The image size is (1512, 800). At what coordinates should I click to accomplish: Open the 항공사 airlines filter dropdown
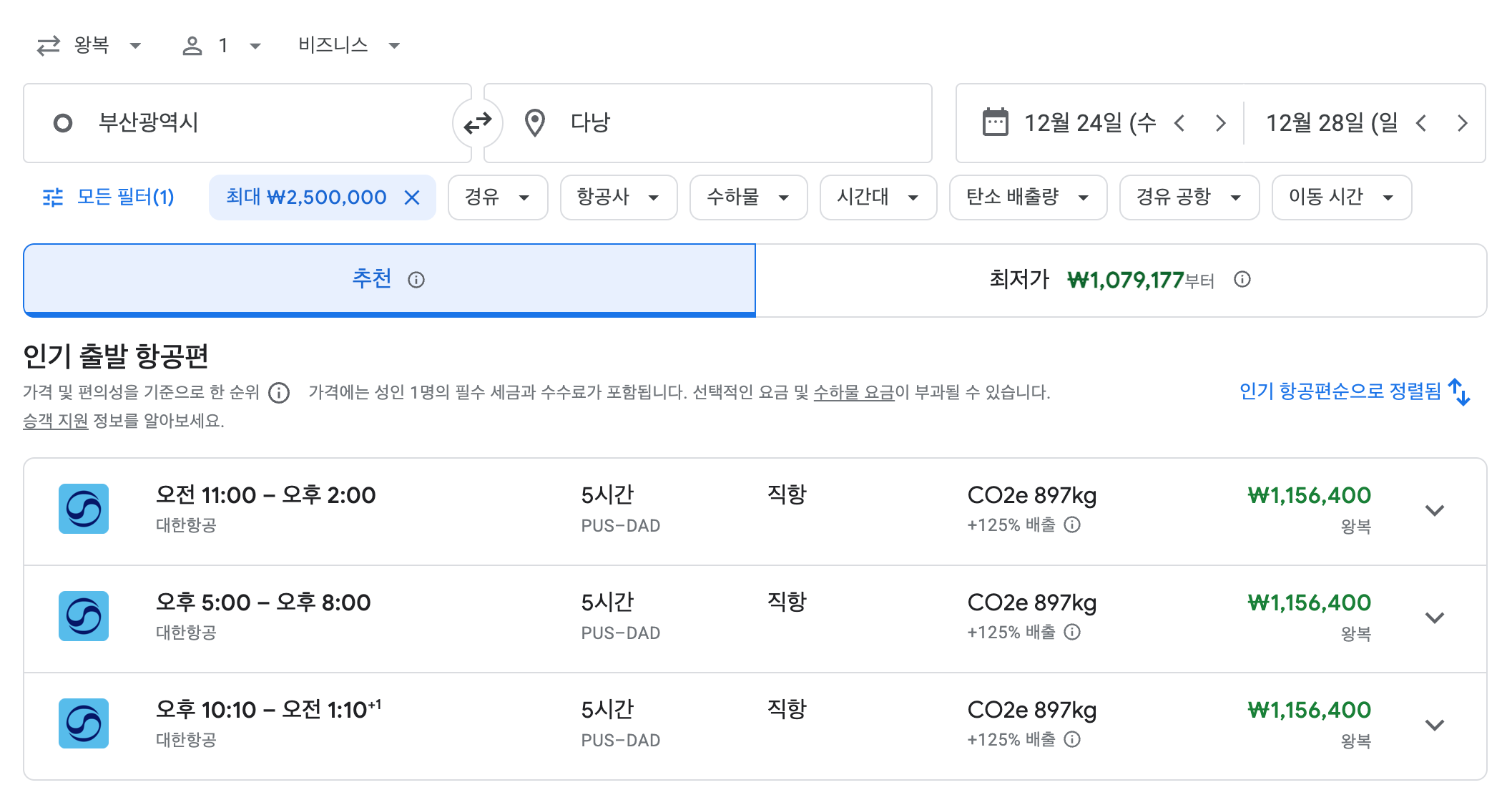click(618, 197)
